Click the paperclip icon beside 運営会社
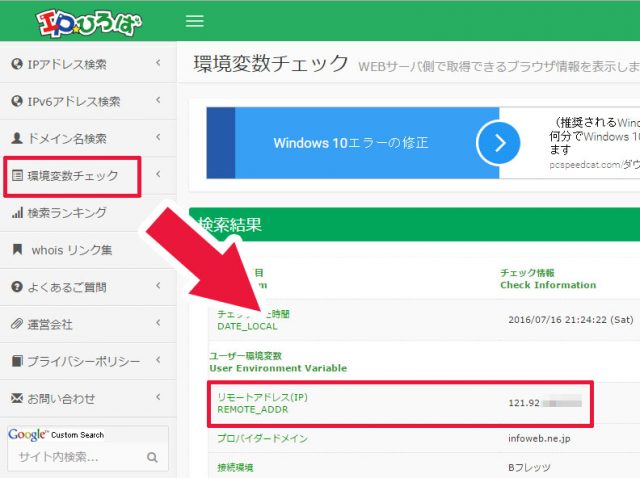This screenshot has height=478, width=640. pos(16,324)
